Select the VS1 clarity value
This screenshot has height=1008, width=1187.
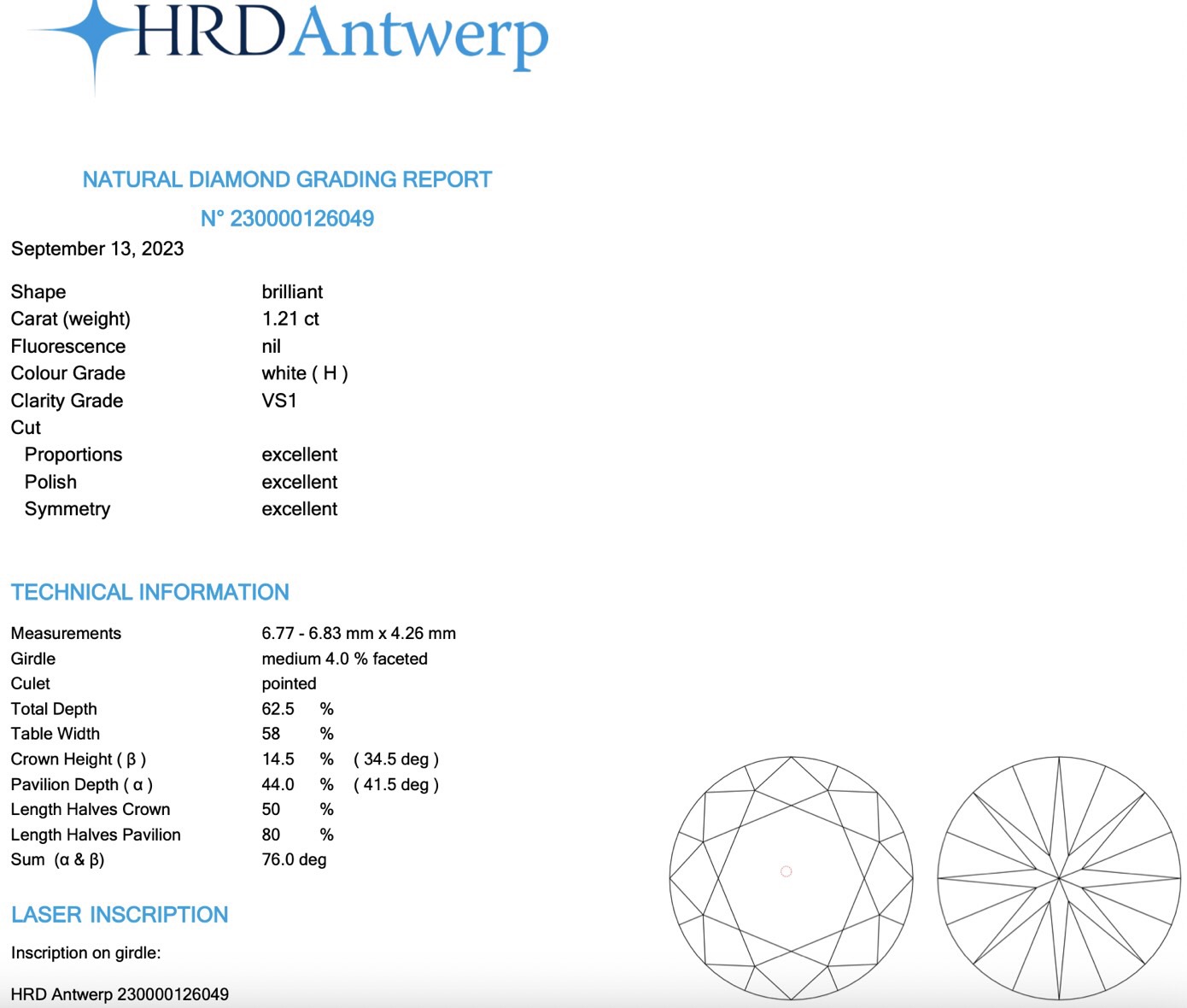click(279, 401)
